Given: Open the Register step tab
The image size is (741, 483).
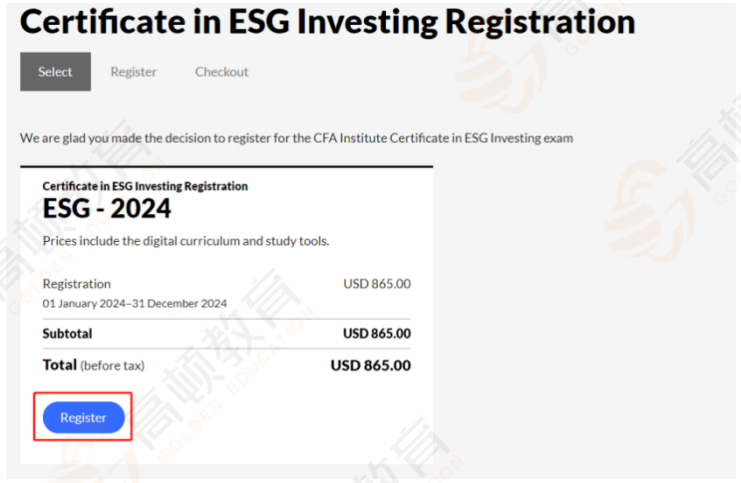Looking at the screenshot, I should pyautogui.click(x=133, y=72).
